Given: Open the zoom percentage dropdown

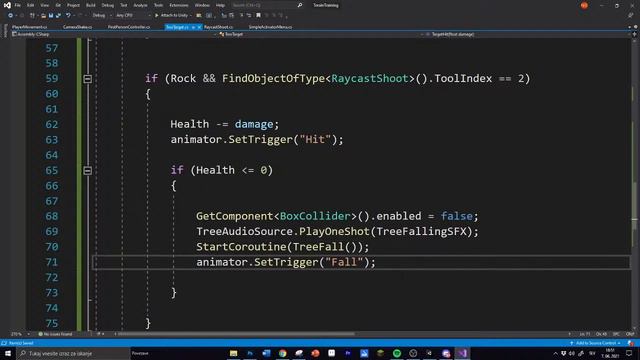Looking at the screenshot, I should pos(20,334).
